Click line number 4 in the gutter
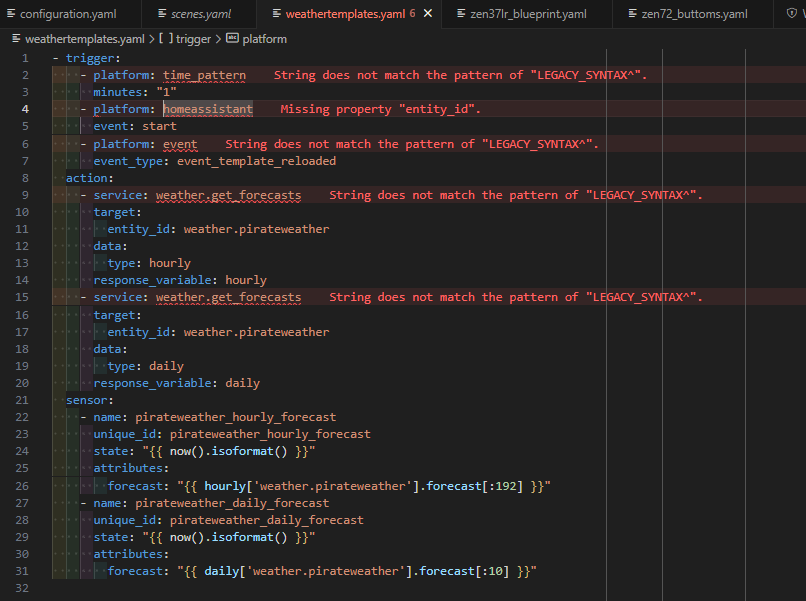 [25, 109]
